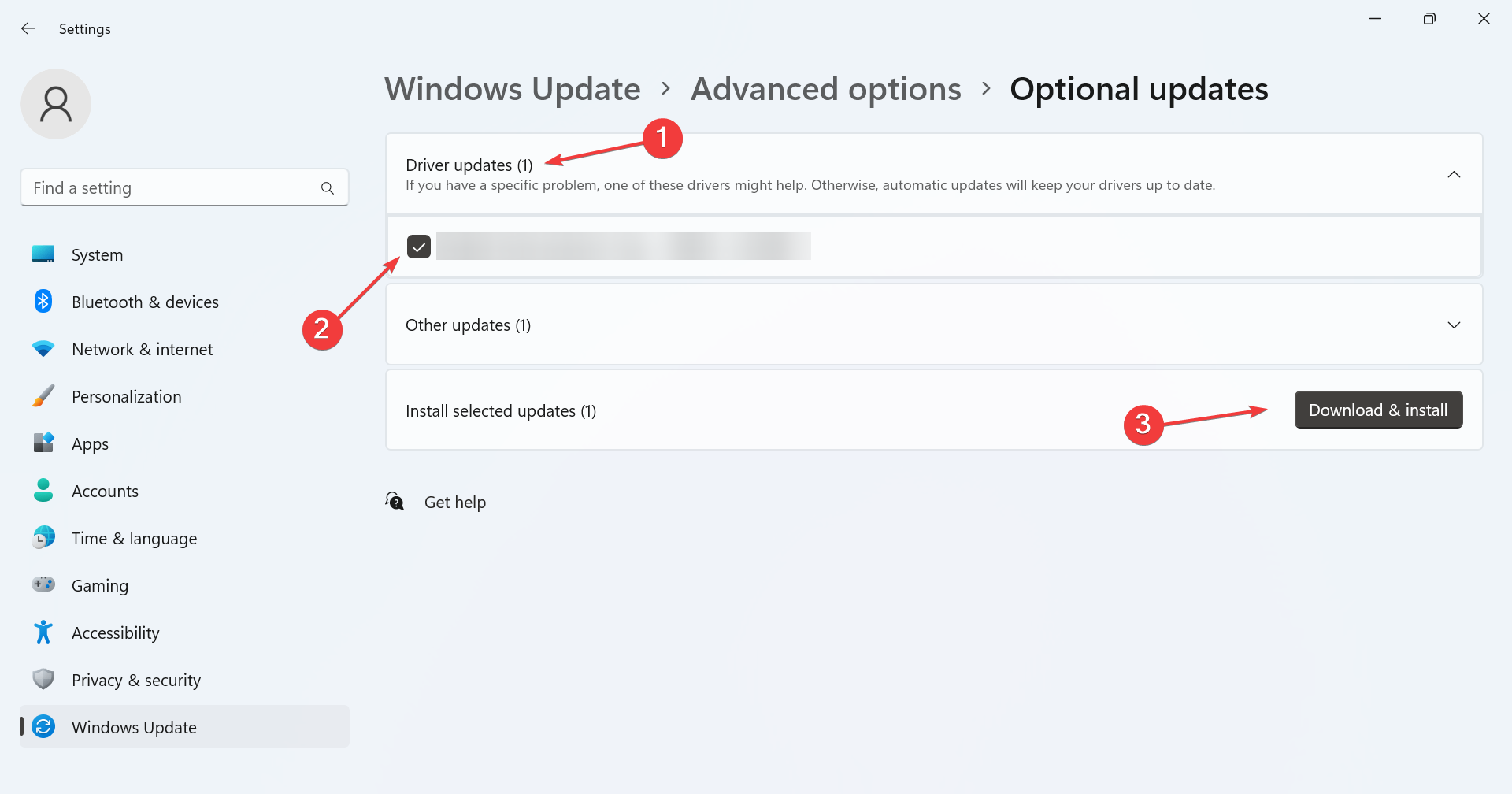
Task: Click the back arrow icon in Settings
Action: coord(28,28)
